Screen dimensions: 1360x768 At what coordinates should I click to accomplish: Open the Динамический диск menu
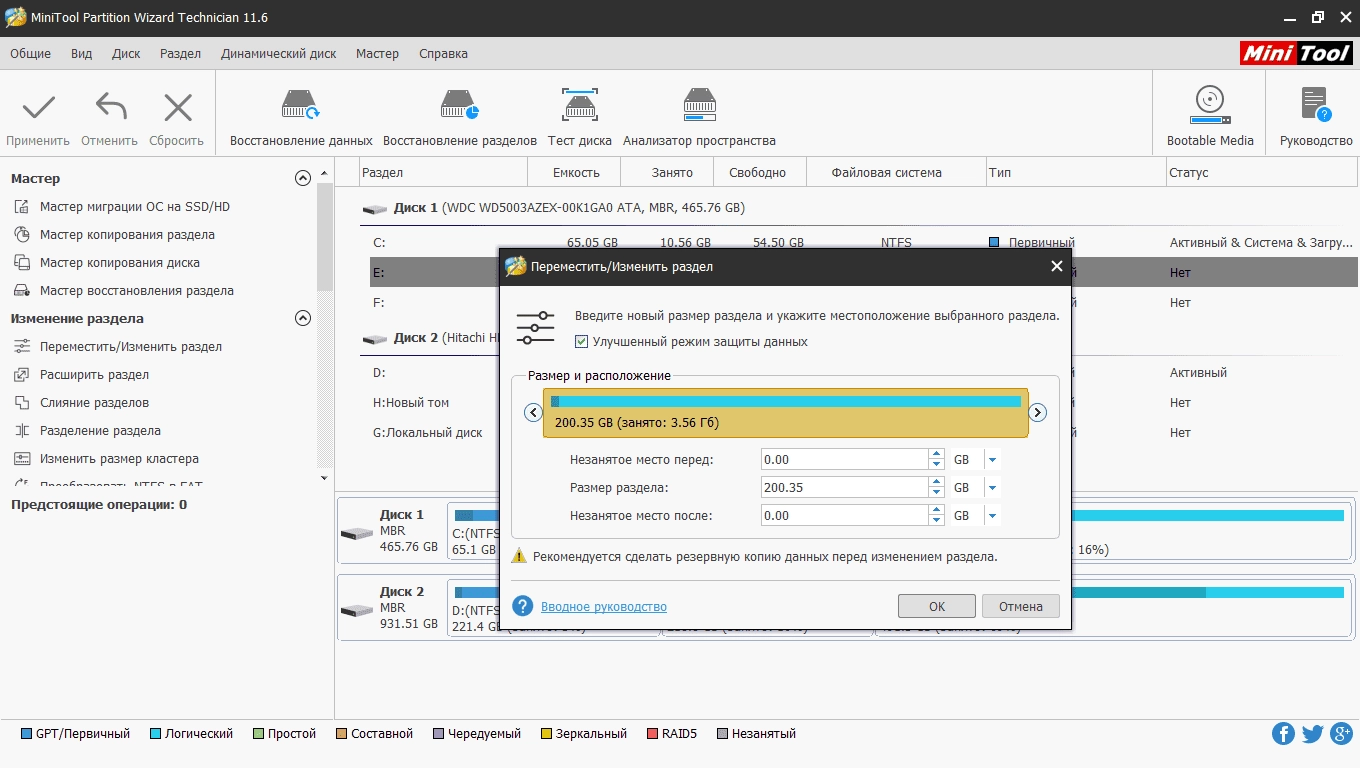point(279,54)
